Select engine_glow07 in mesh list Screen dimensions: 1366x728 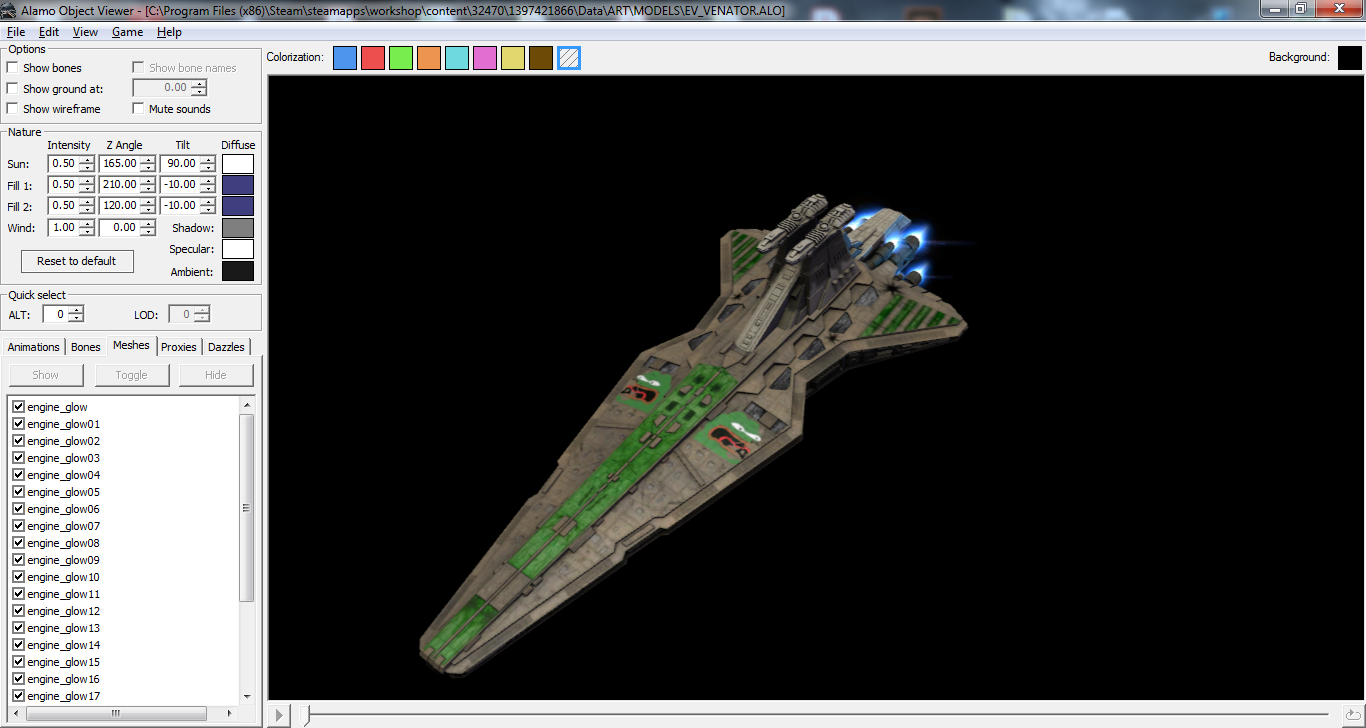(64, 526)
